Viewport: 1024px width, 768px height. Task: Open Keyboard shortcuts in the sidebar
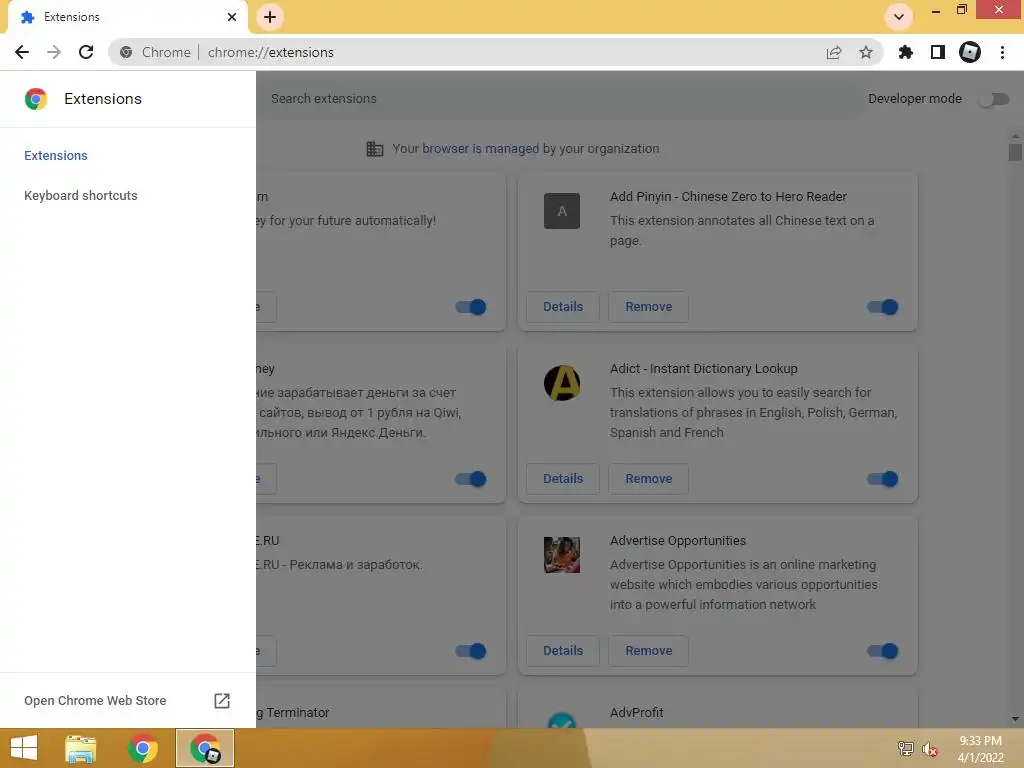(81, 195)
